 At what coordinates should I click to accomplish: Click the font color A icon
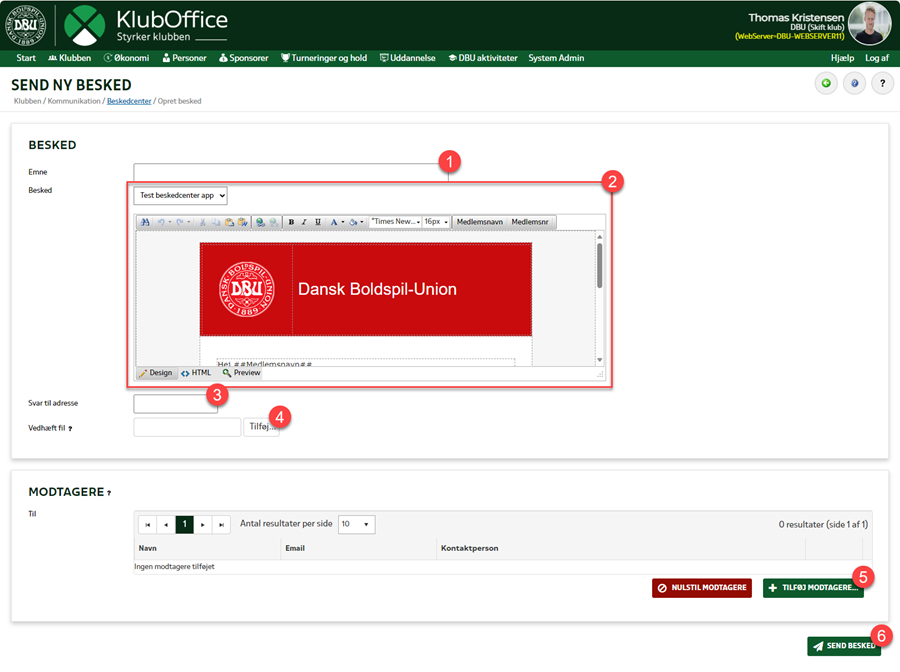tap(333, 222)
